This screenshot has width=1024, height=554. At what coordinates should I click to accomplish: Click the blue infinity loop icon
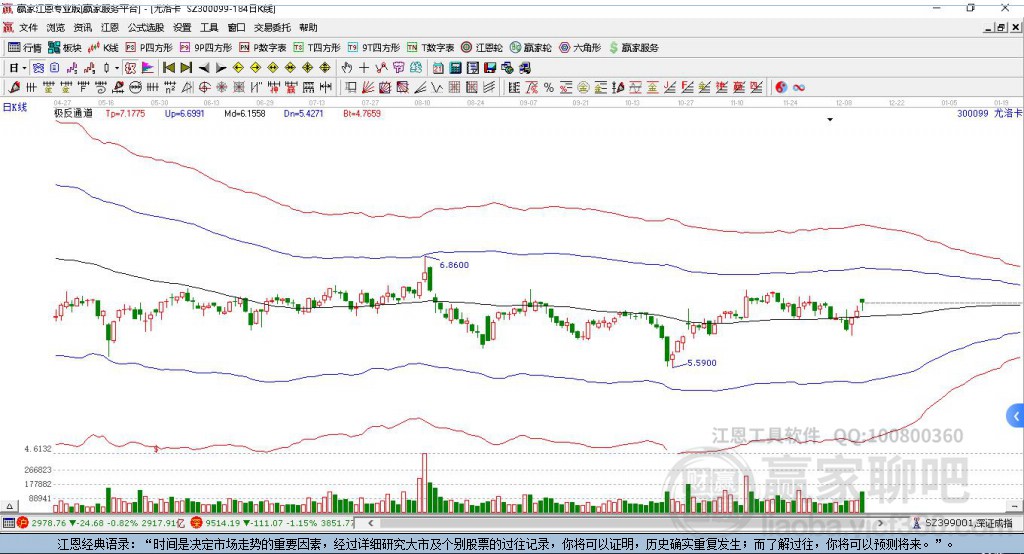[x=798, y=88]
